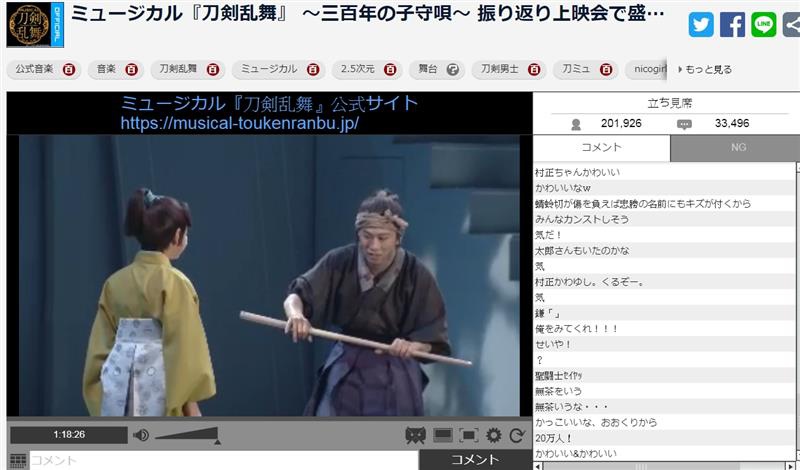Share the video on Facebook
The height and width of the screenshot is (470, 800).
732,24
